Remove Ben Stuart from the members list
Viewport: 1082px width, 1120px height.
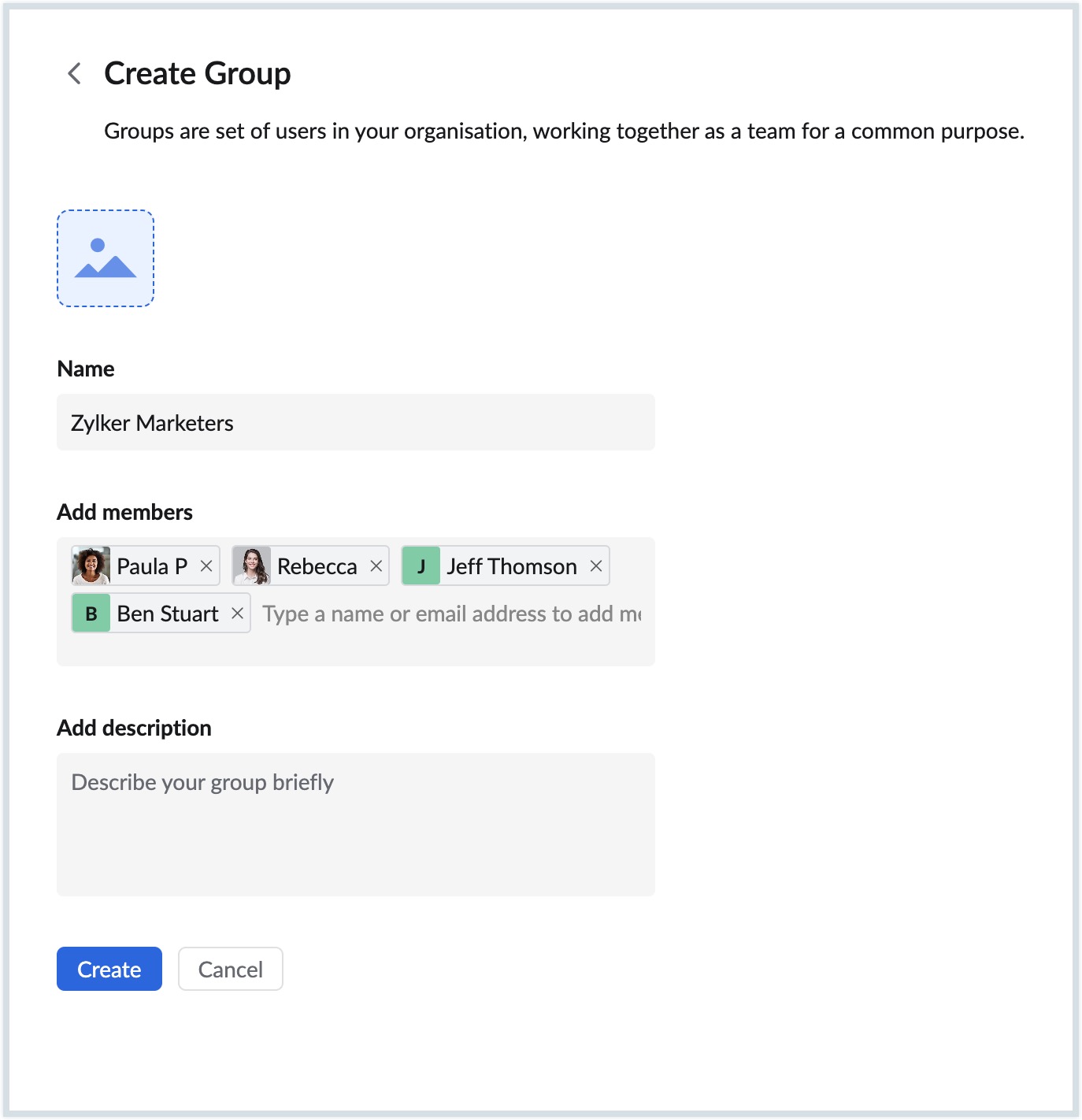click(236, 613)
